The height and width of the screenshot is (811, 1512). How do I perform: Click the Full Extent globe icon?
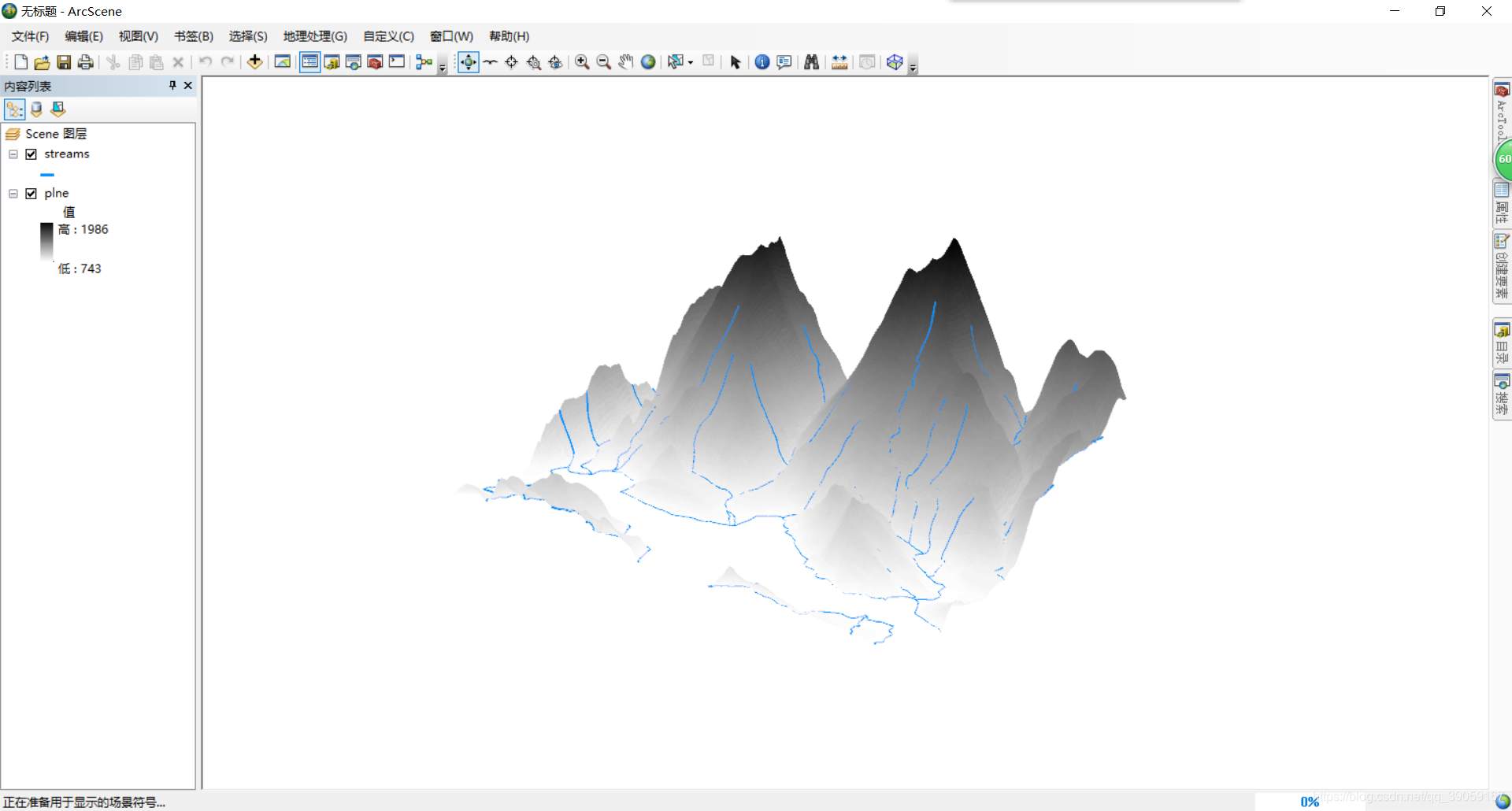648,62
